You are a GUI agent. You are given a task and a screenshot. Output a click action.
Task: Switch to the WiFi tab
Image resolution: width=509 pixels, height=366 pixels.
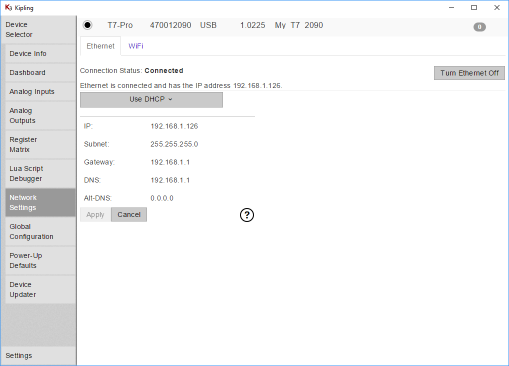pyautogui.click(x=136, y=46)
